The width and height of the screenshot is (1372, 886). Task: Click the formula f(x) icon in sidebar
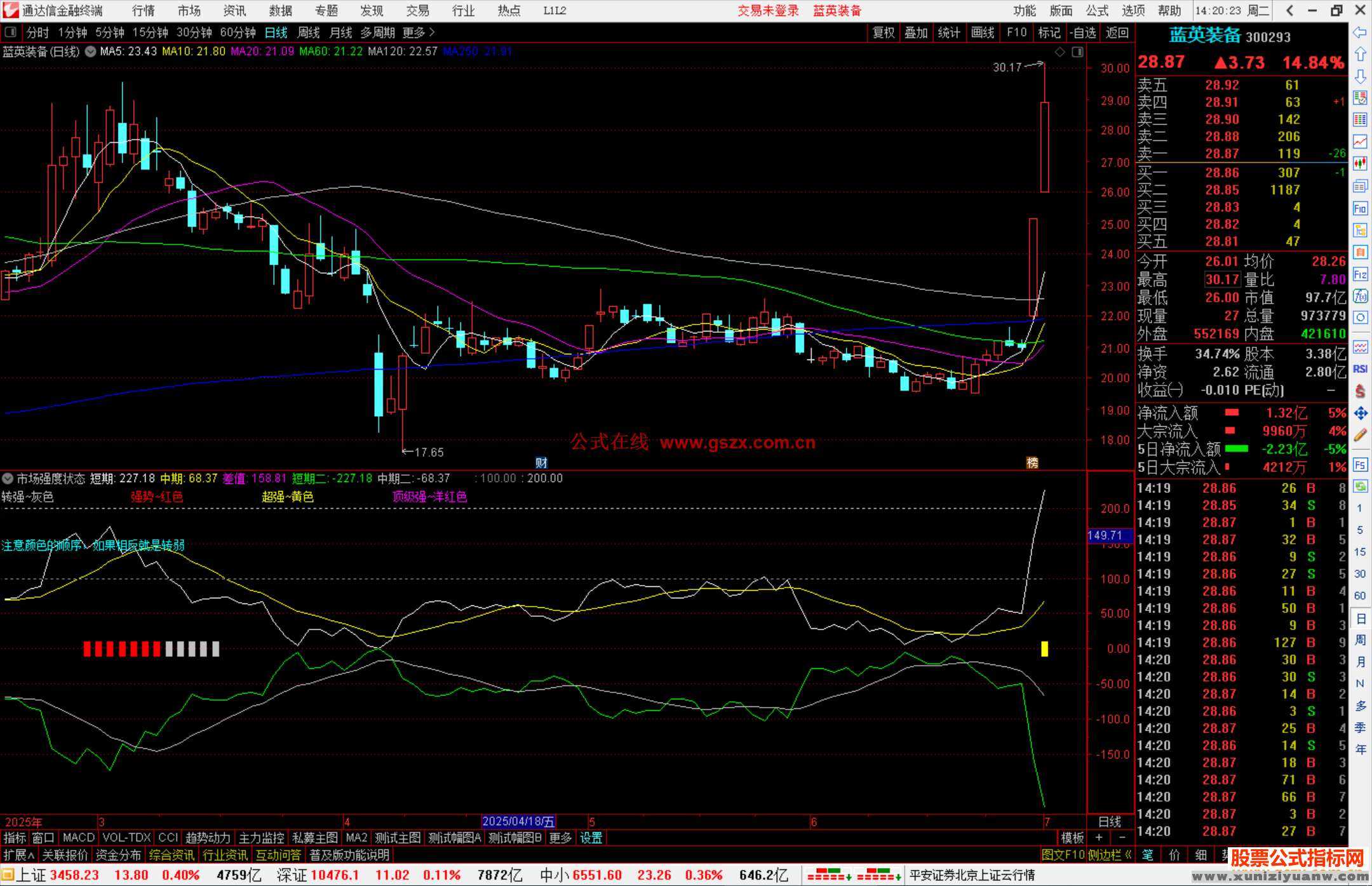click(x=1360, y=296)
